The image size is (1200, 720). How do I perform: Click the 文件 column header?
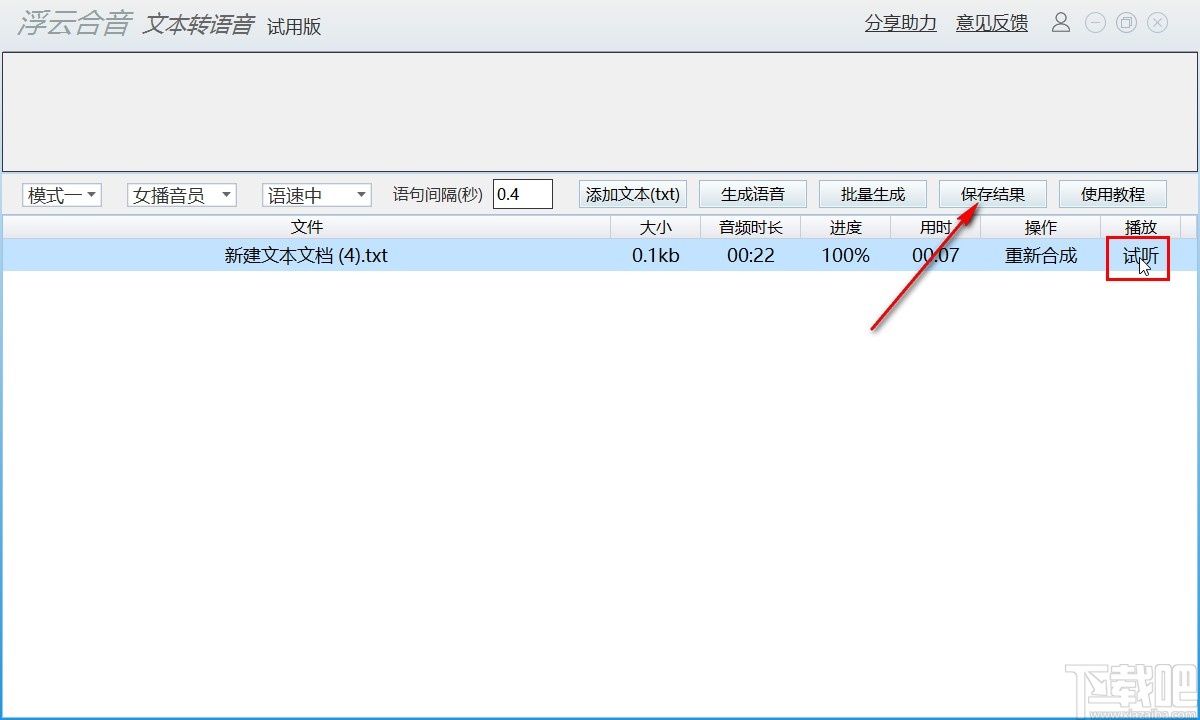pyautogui.click(x=306, y=227)
